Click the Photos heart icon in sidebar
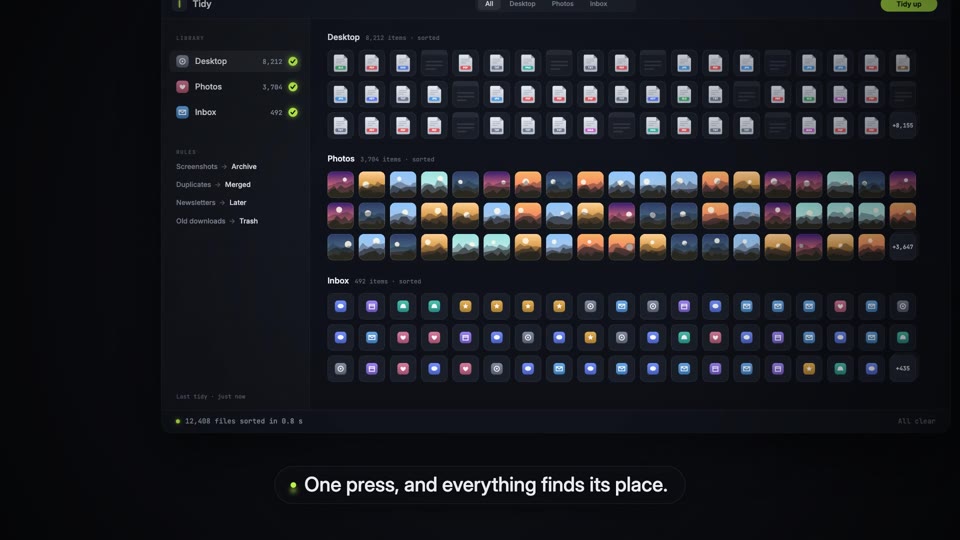 (182, 87)
